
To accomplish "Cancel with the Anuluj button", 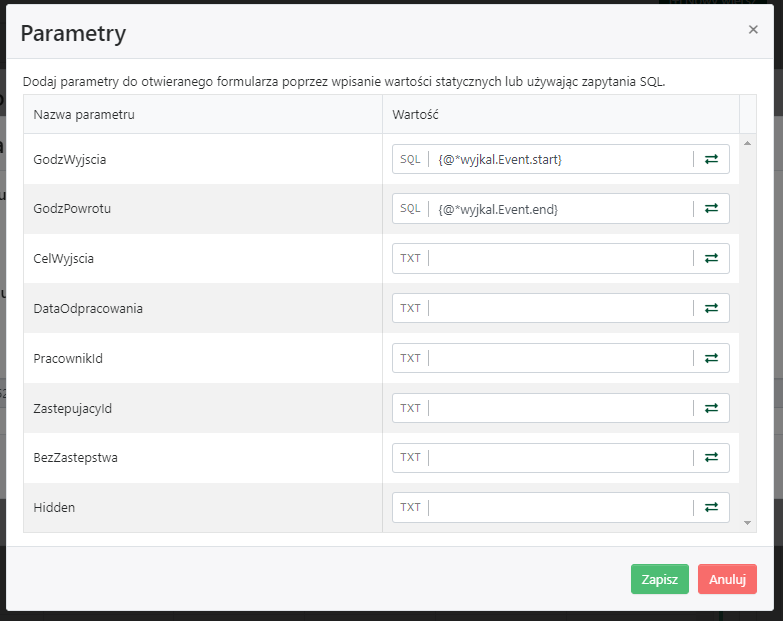I will pyautogui.click(x=727, y=579).
